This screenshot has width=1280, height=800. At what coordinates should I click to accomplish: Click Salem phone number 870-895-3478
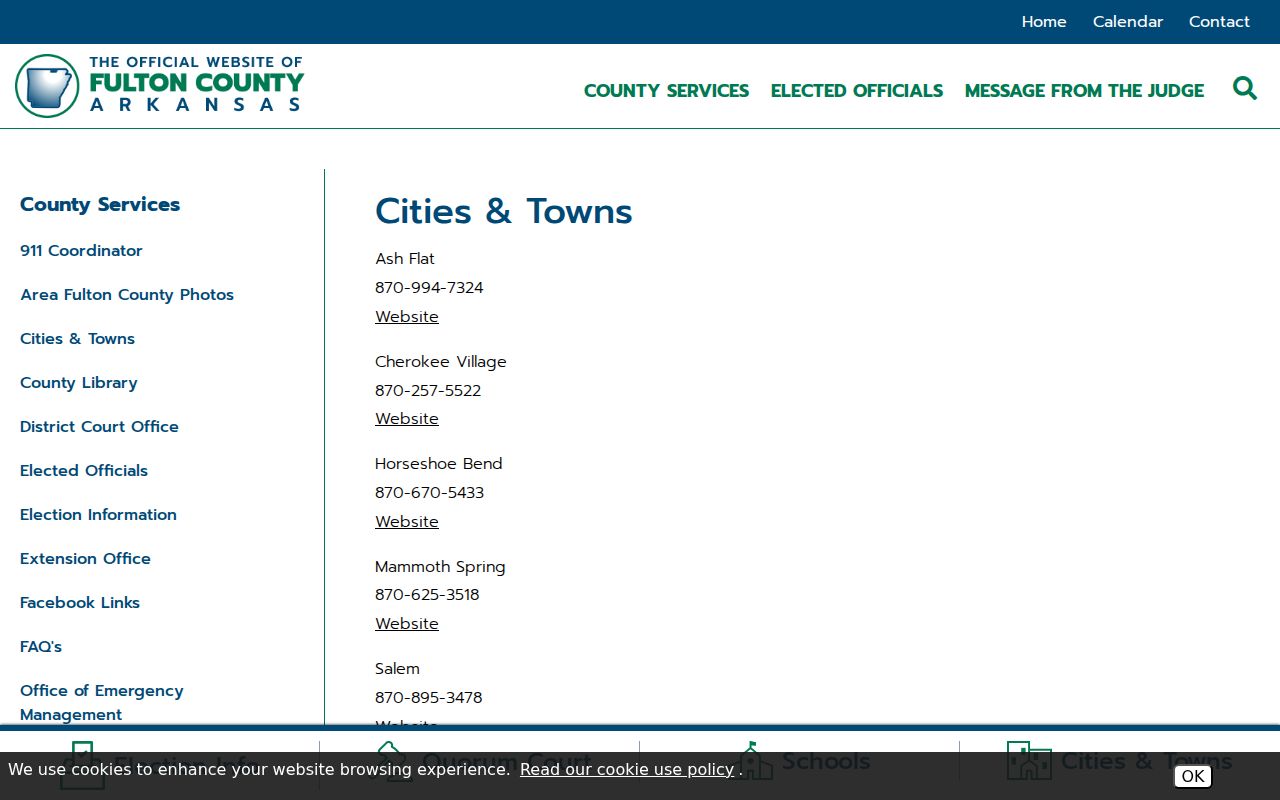428,698
